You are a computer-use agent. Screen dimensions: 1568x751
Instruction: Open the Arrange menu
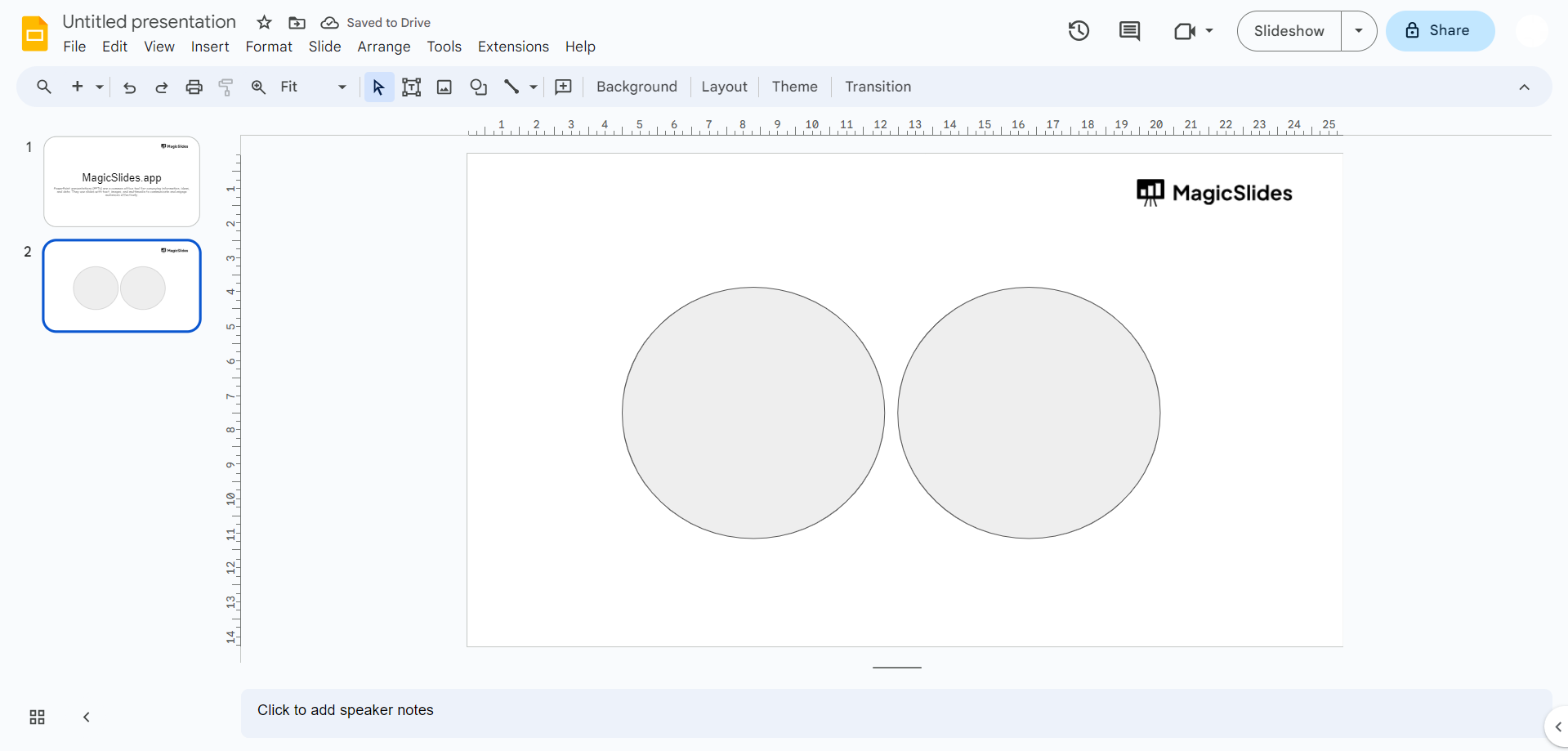(x=383, y=47)
